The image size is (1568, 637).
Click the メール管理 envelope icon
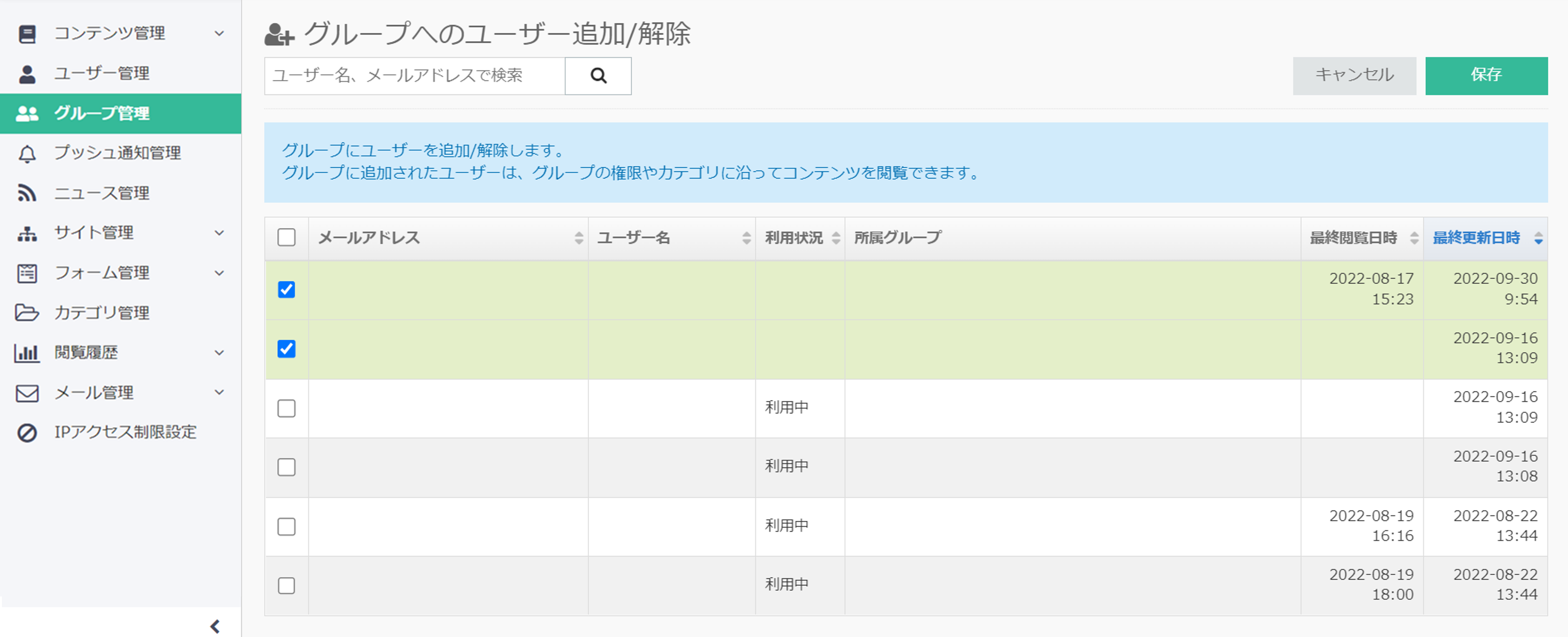27,393
